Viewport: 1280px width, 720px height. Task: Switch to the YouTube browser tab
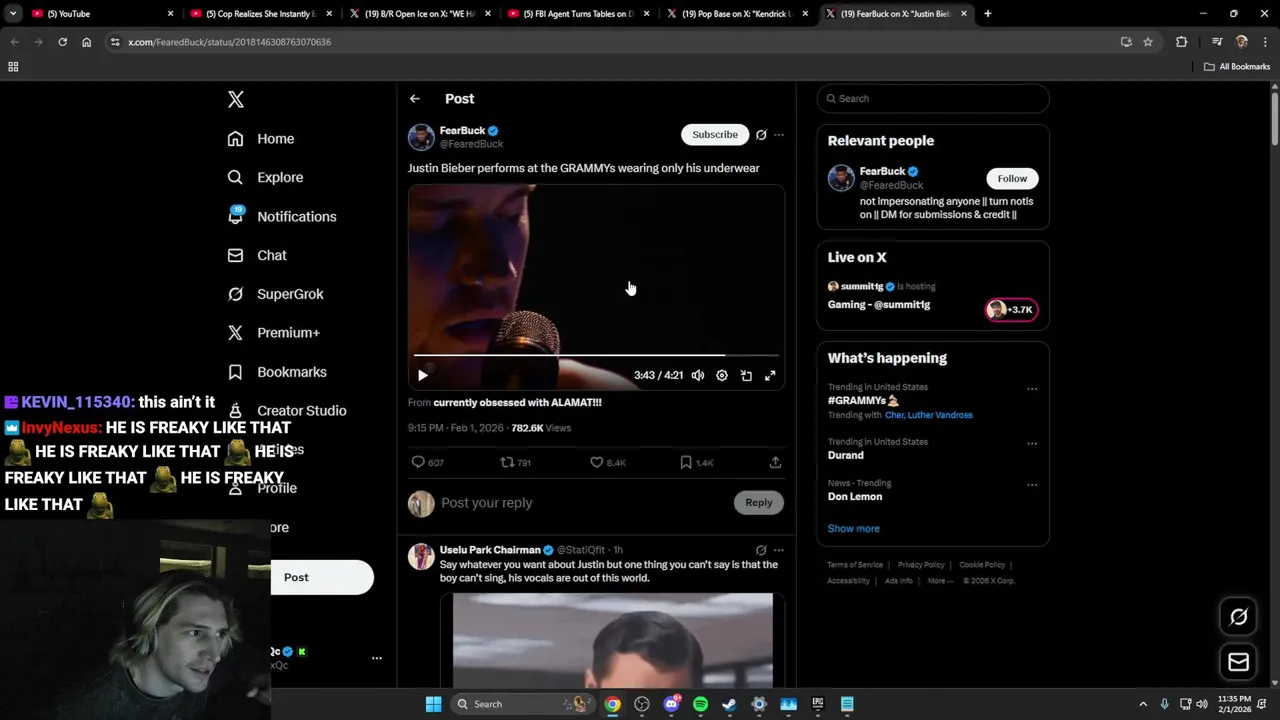pos(100,14)
